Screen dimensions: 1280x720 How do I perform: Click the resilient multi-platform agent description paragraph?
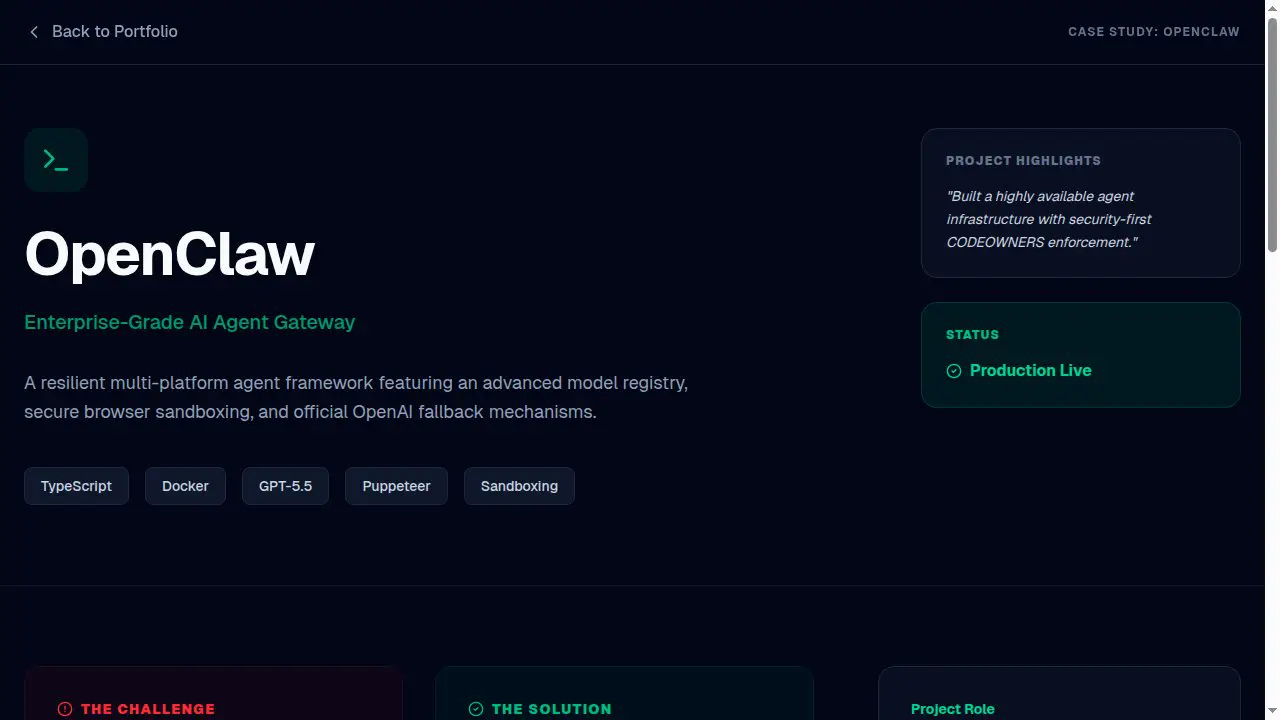[356, 397]
